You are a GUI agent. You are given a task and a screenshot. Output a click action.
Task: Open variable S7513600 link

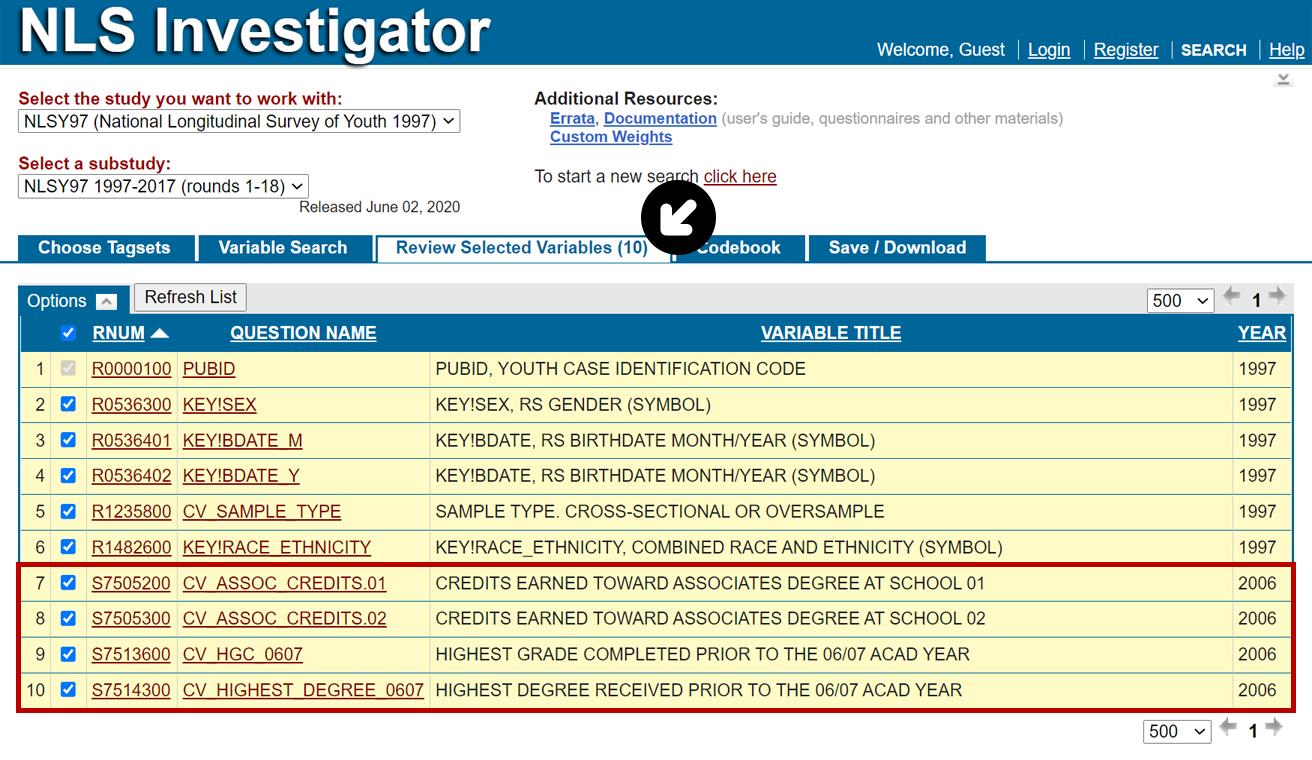click(131, 654)
